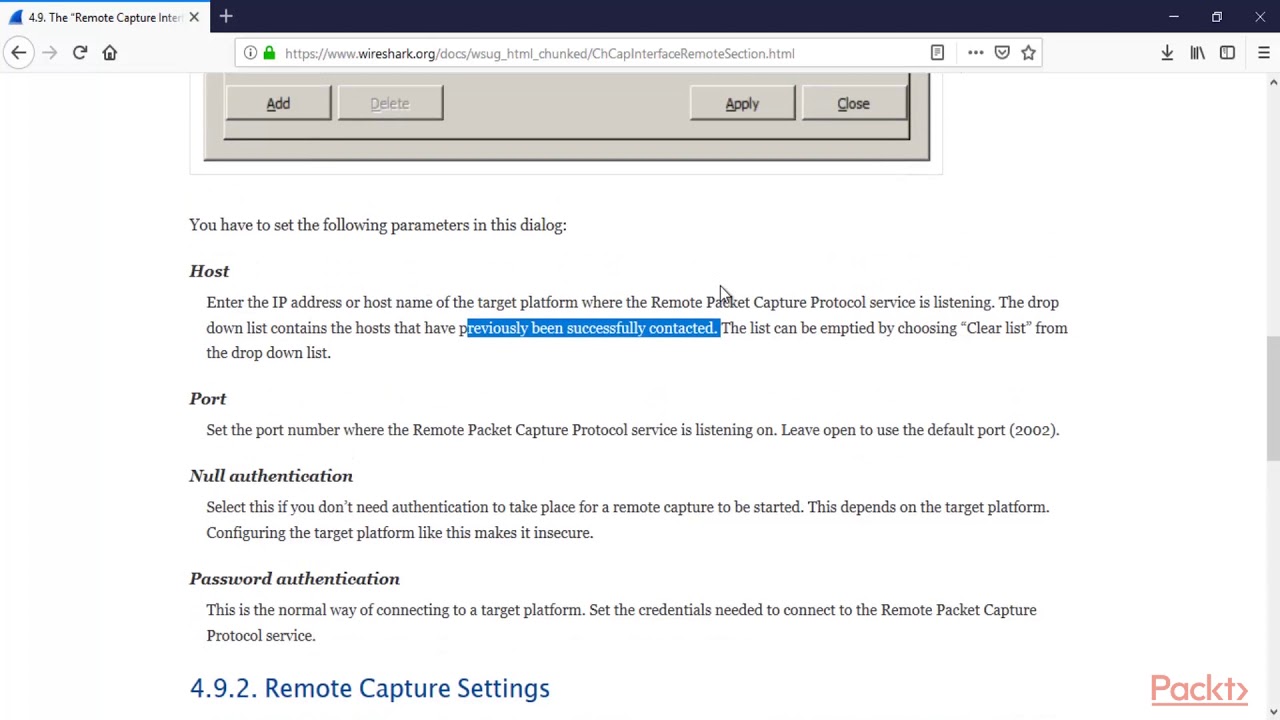Open the Firefox hamburger menu
This screenshot has height=720, width=1280.
pos(1263,53)
